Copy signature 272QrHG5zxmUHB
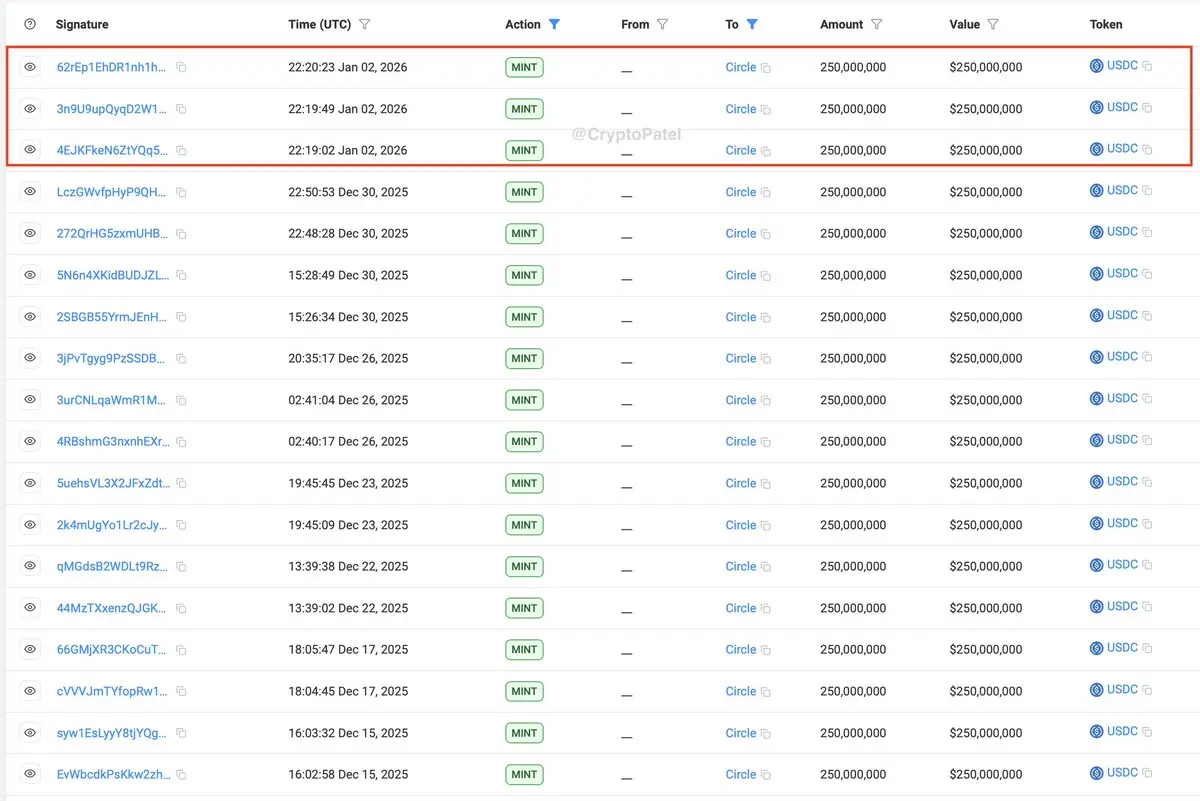Screen dimensions: 1200x801 [181, 234]
